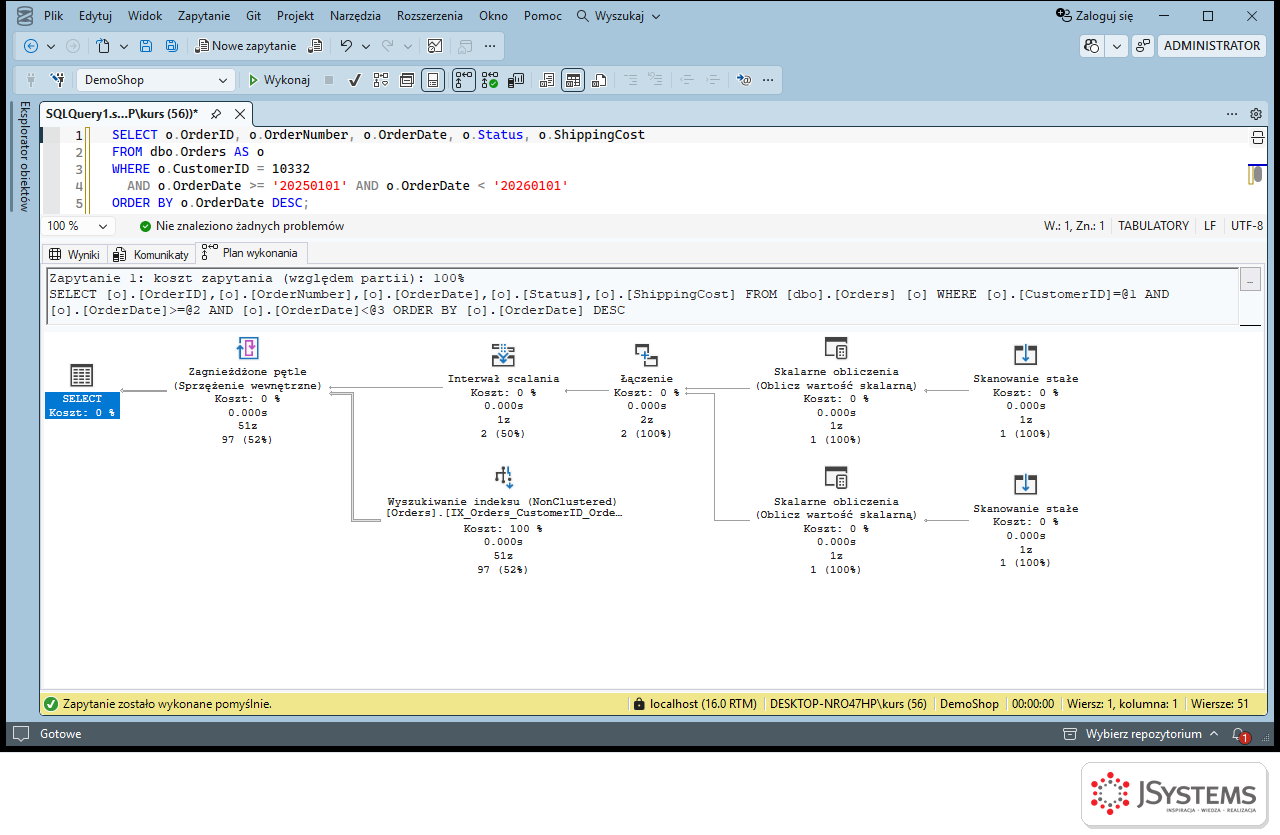Click the Undo arrow icon

pyautogui.click(x=346, y=46)
